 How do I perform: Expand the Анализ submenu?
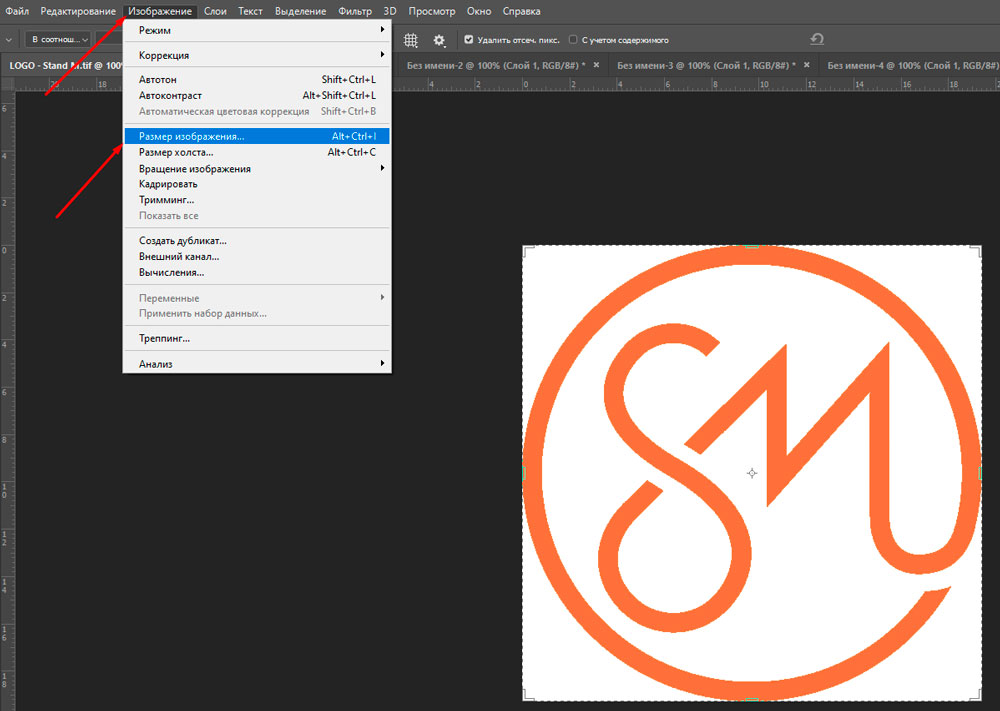click(x=256, y=363)
